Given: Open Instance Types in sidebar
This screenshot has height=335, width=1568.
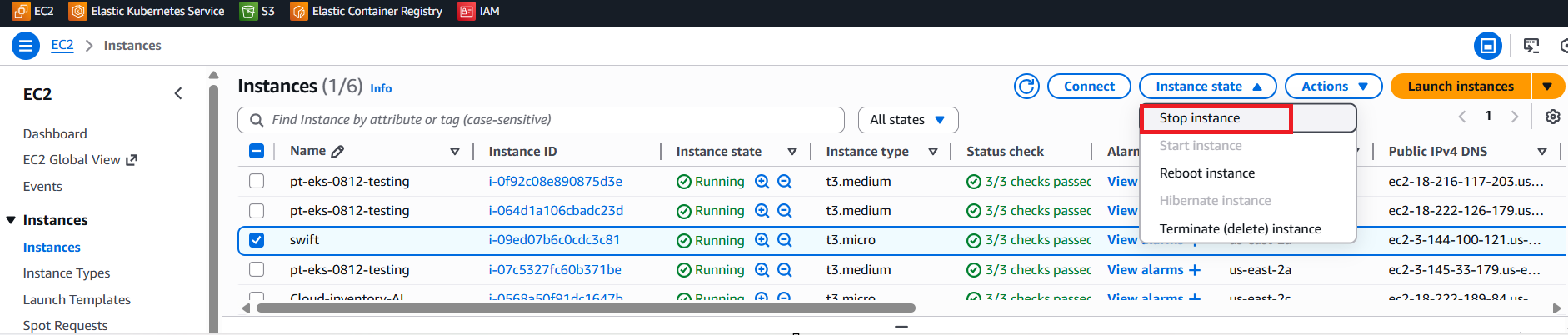Looking at the screenshot, I should coord(67,273).
